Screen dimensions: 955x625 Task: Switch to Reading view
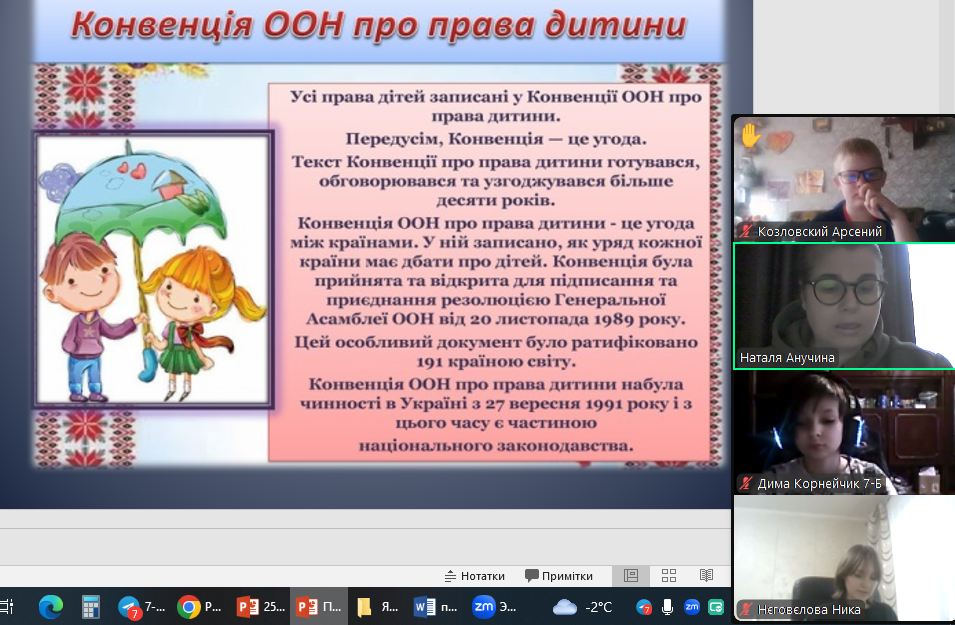pyautogui.click(x=706, y=576)
